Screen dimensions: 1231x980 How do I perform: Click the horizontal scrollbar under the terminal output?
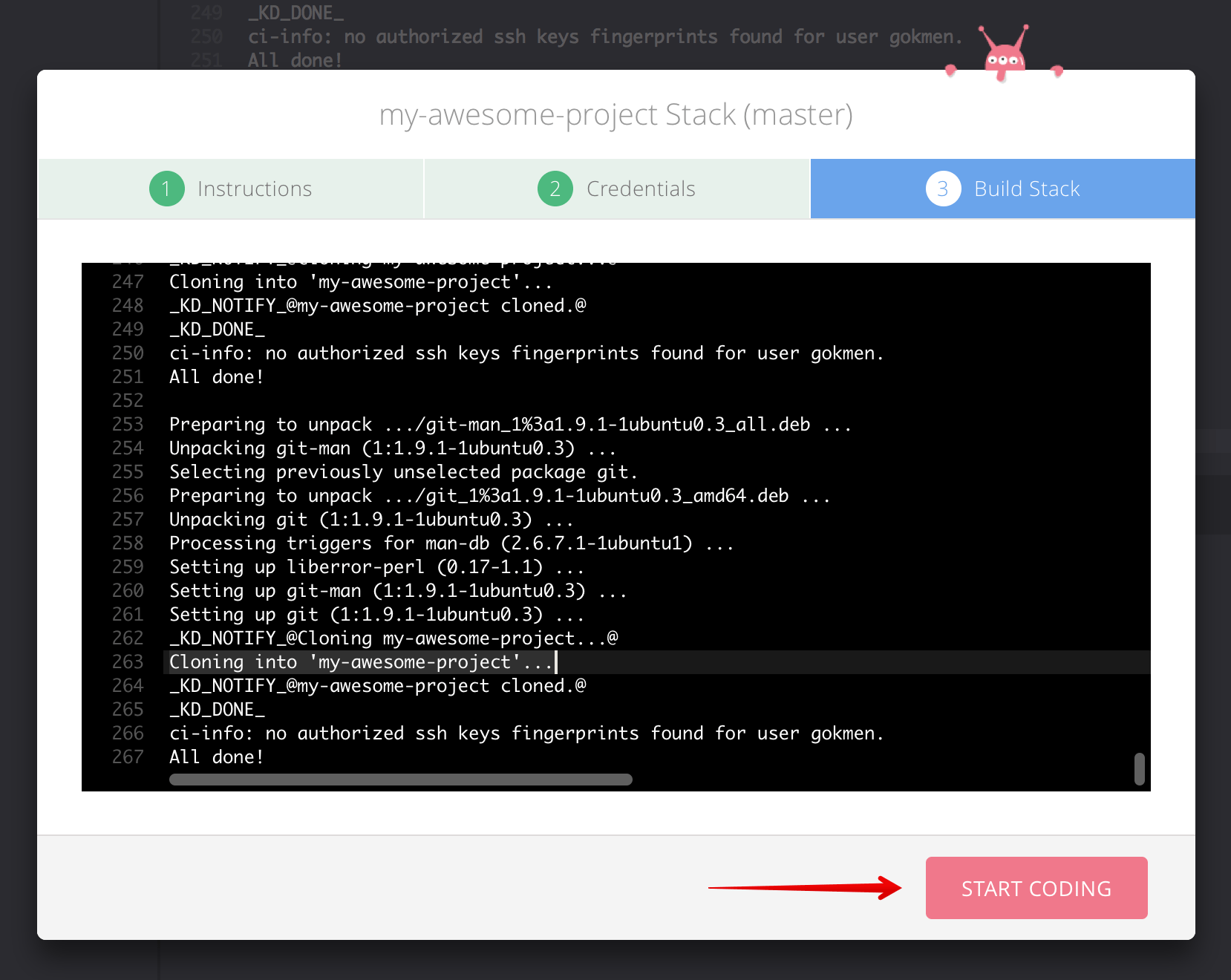[401, 780]
